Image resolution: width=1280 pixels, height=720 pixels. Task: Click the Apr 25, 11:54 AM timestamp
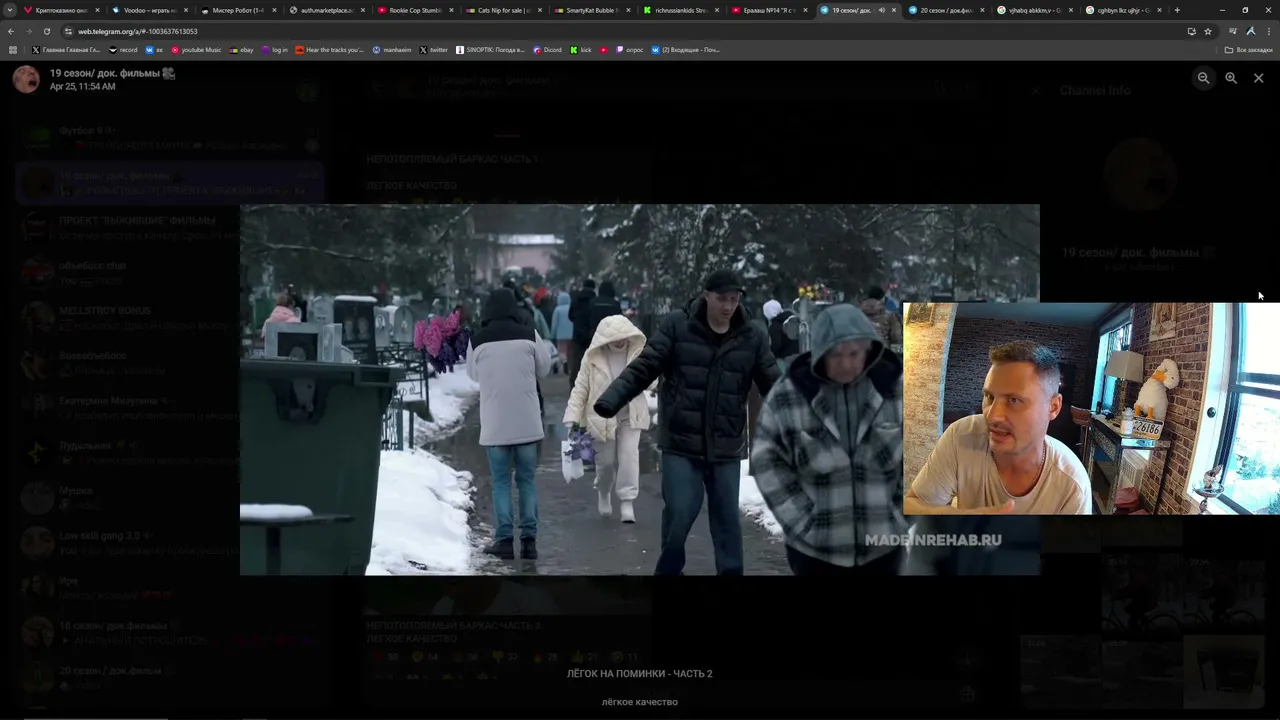pyautogui.click(x=83, y=87)
